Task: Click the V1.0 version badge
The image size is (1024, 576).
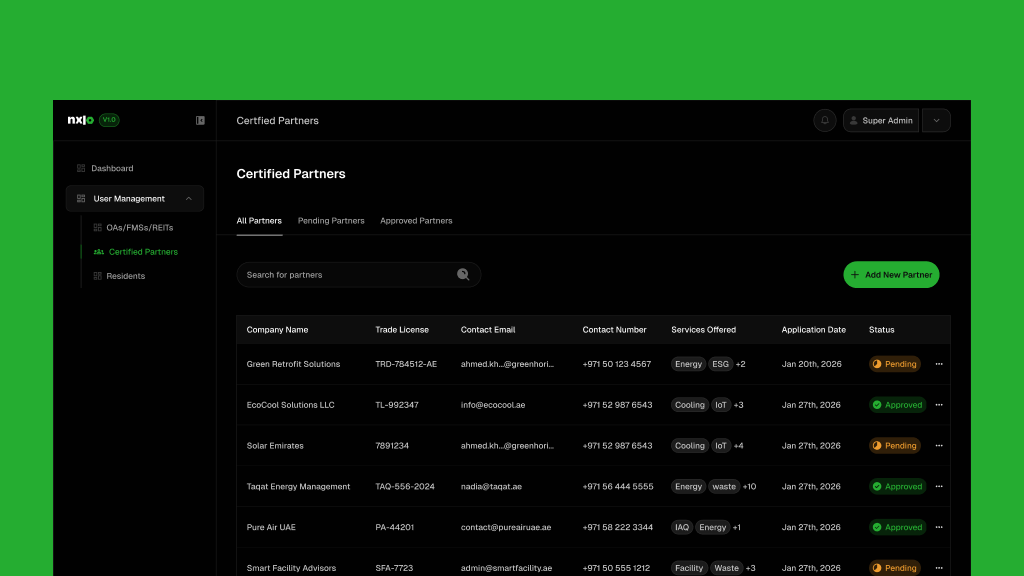Action: (109, 120)
